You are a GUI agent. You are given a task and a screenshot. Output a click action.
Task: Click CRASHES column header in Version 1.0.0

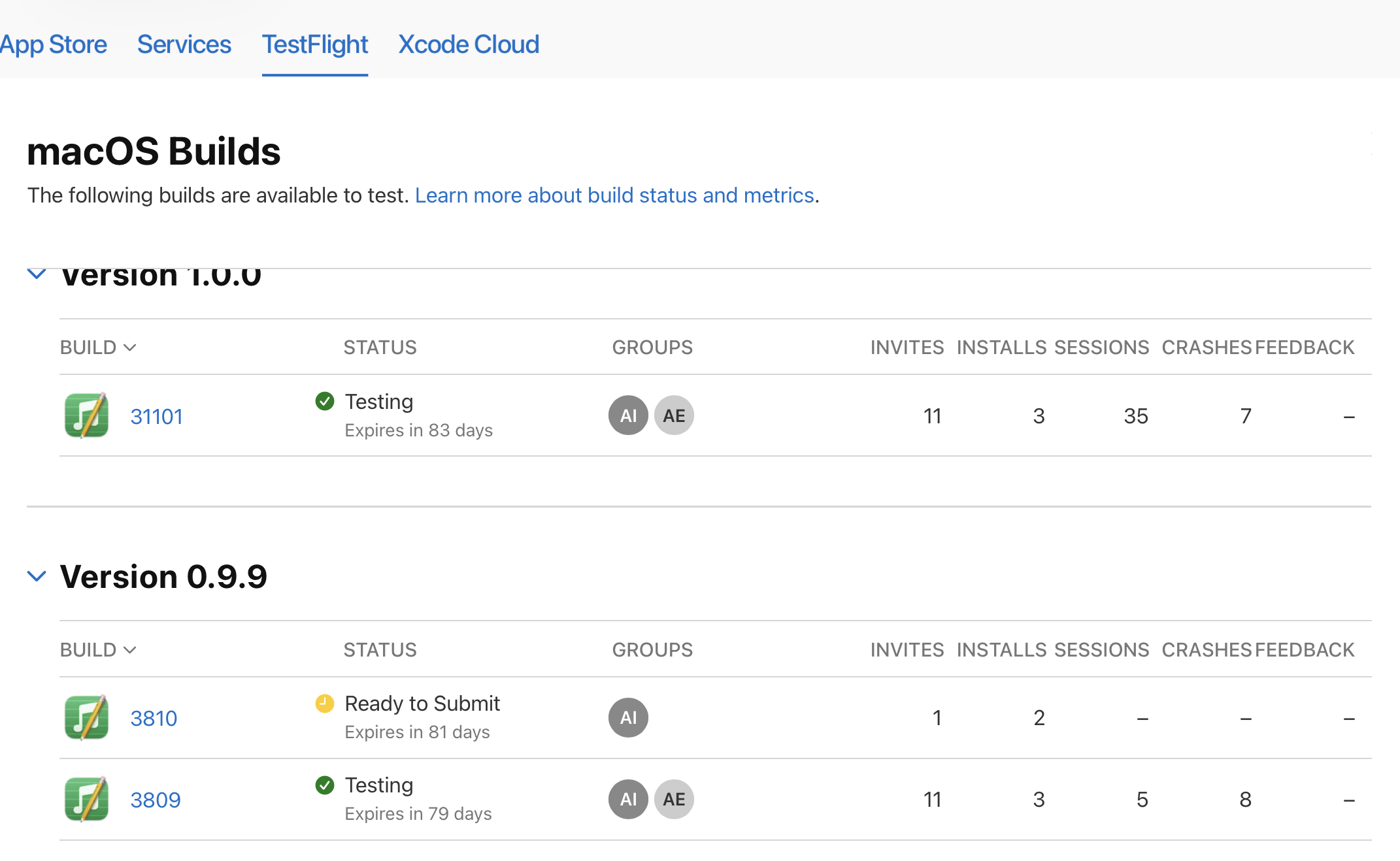pos(1207,348)
